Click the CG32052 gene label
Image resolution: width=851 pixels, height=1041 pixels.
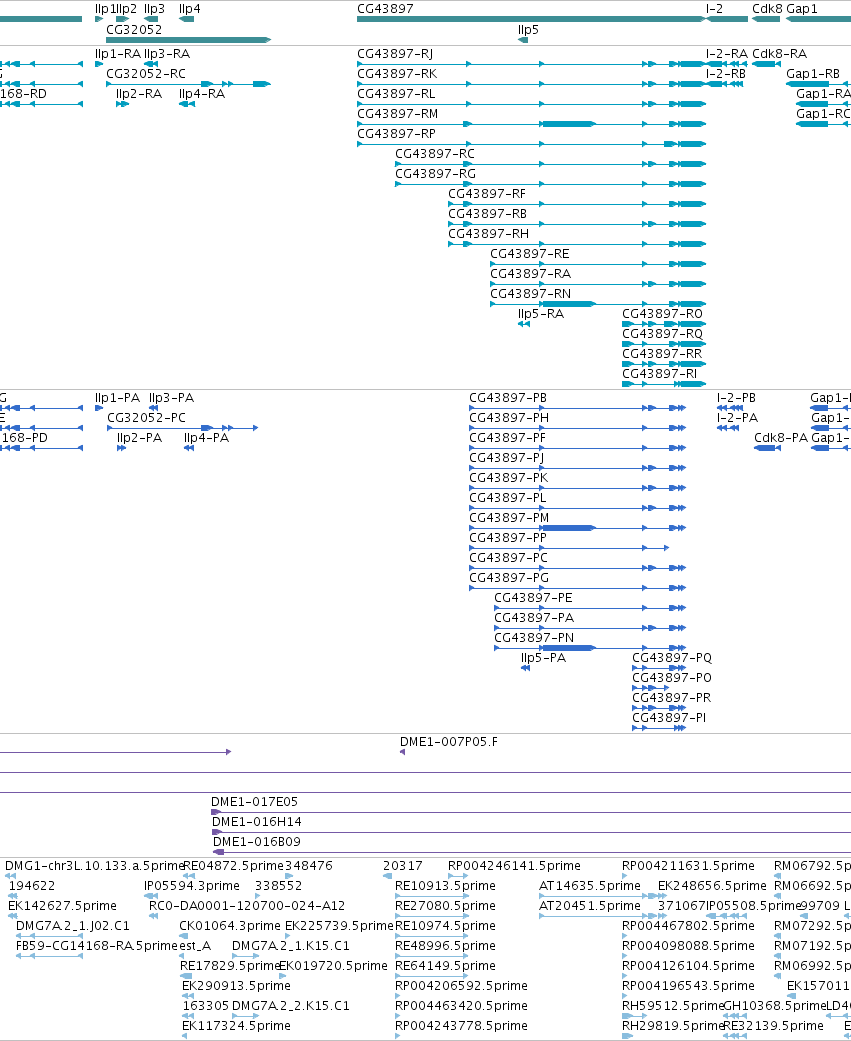pyautogui.click(x=134, y=29)
